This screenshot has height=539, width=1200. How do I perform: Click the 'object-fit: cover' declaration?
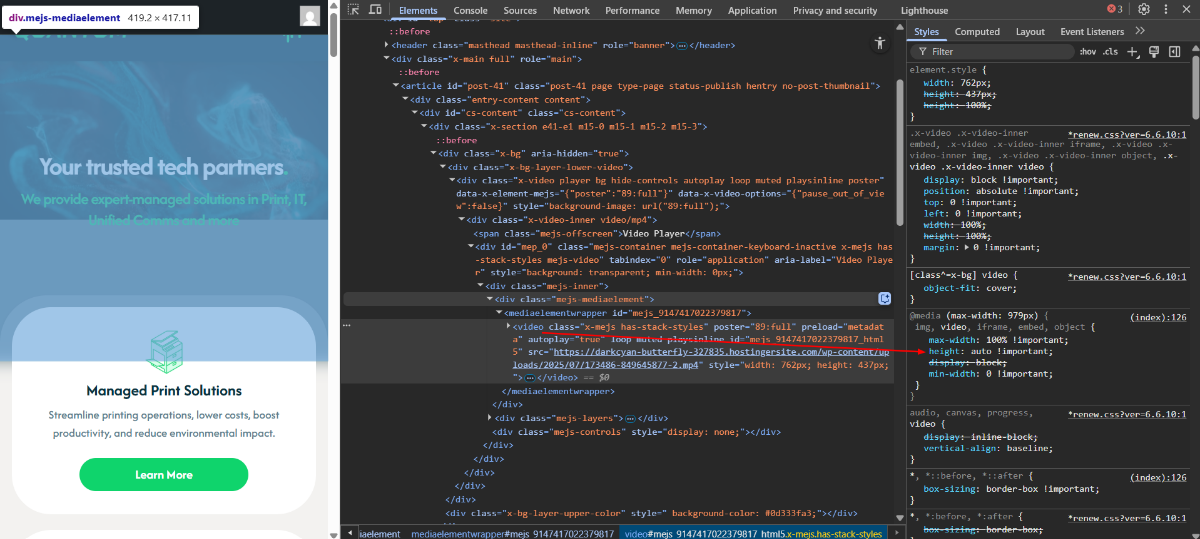point(970,288)
